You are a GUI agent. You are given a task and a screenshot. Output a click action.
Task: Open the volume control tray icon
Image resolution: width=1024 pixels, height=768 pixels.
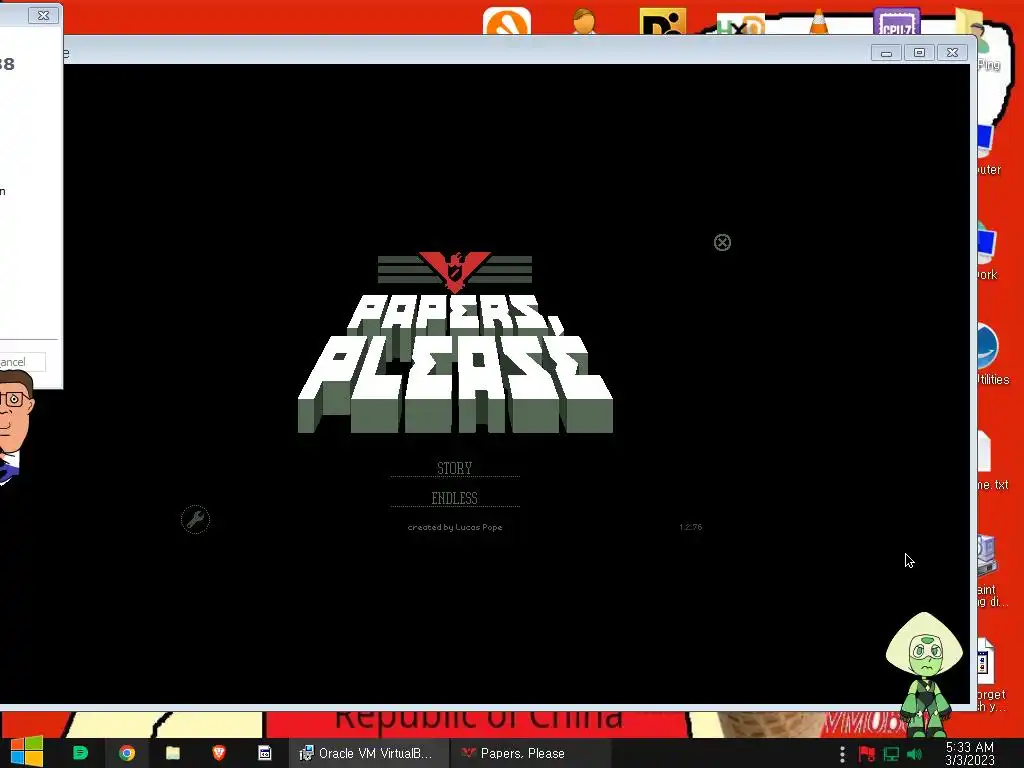(914, 754)
